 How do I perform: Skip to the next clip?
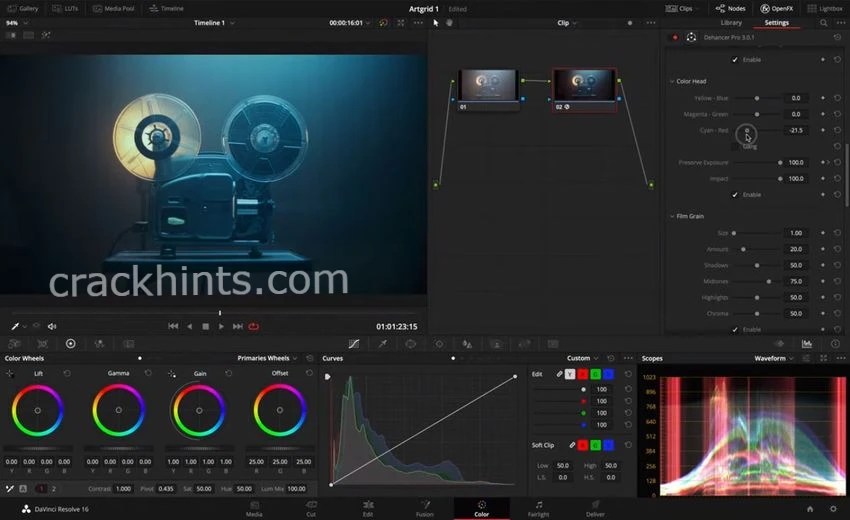click(x=237, y=326)
